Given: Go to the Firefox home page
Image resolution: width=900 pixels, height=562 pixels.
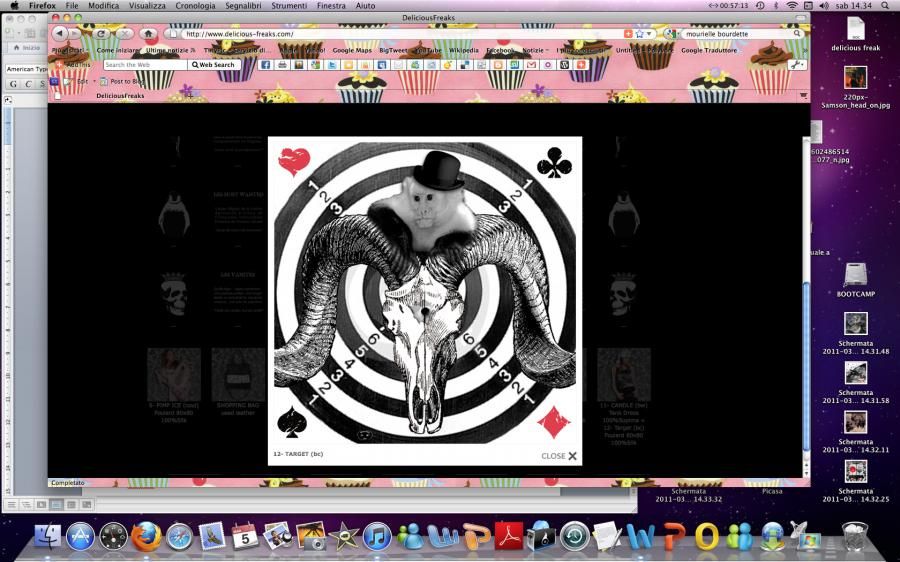Looking at the screenshot, I should point(149,34).
